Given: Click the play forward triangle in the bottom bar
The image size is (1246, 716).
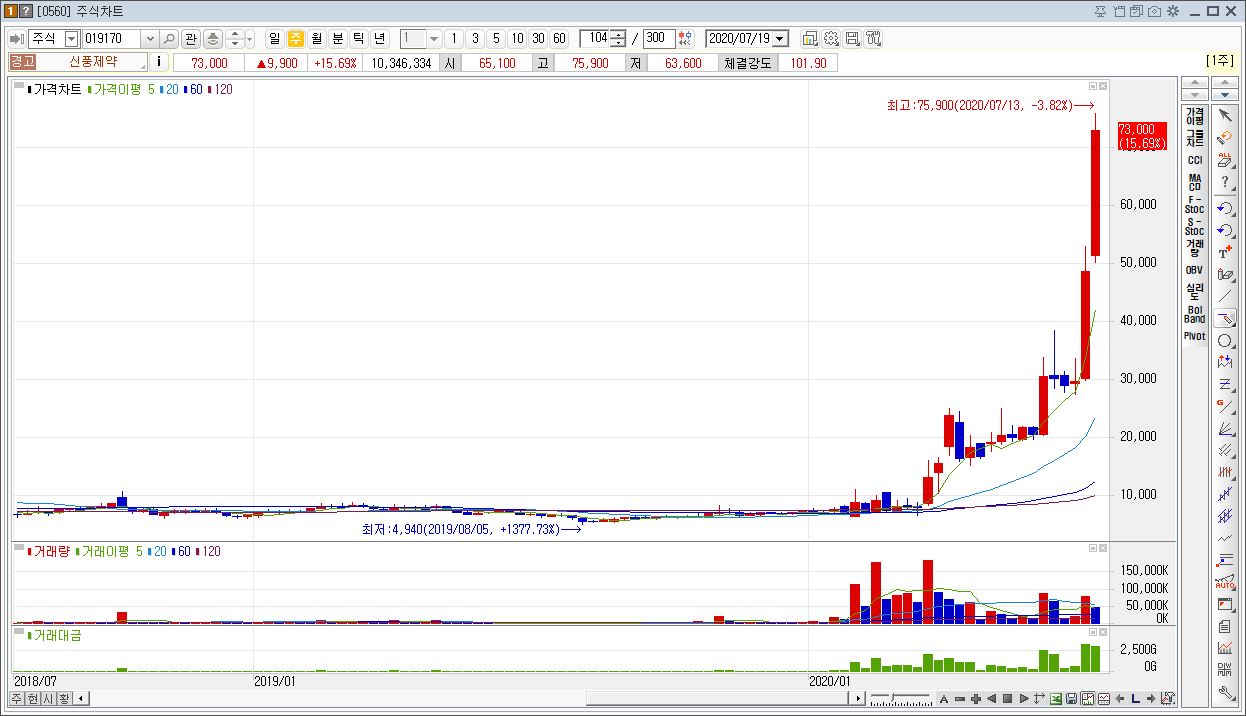Looking at the screenshot, I should pyautogui.click(x=1024, y=698).
